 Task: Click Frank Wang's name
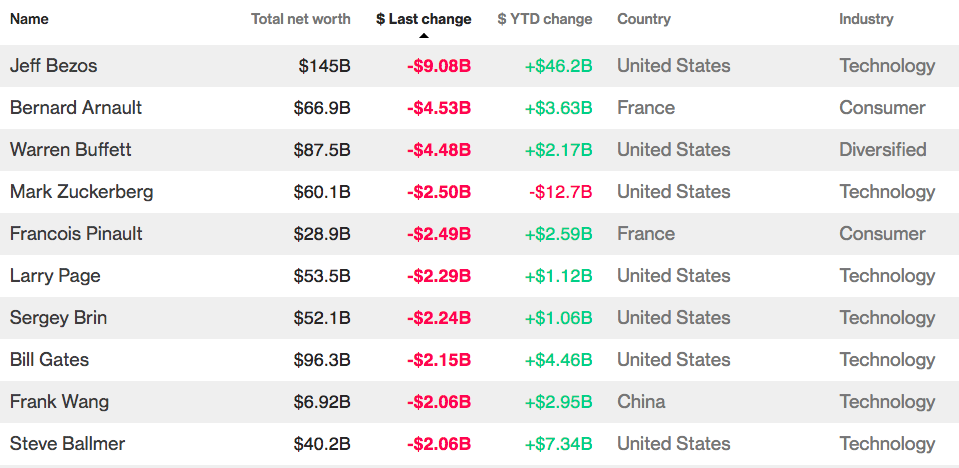pyautogui.click(x=59, y=402)
